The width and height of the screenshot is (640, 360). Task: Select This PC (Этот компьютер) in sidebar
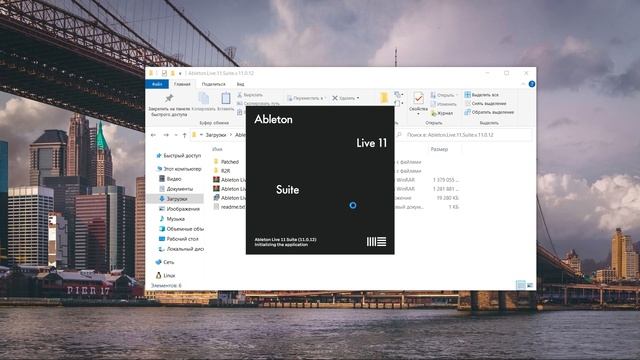[179, 169]
